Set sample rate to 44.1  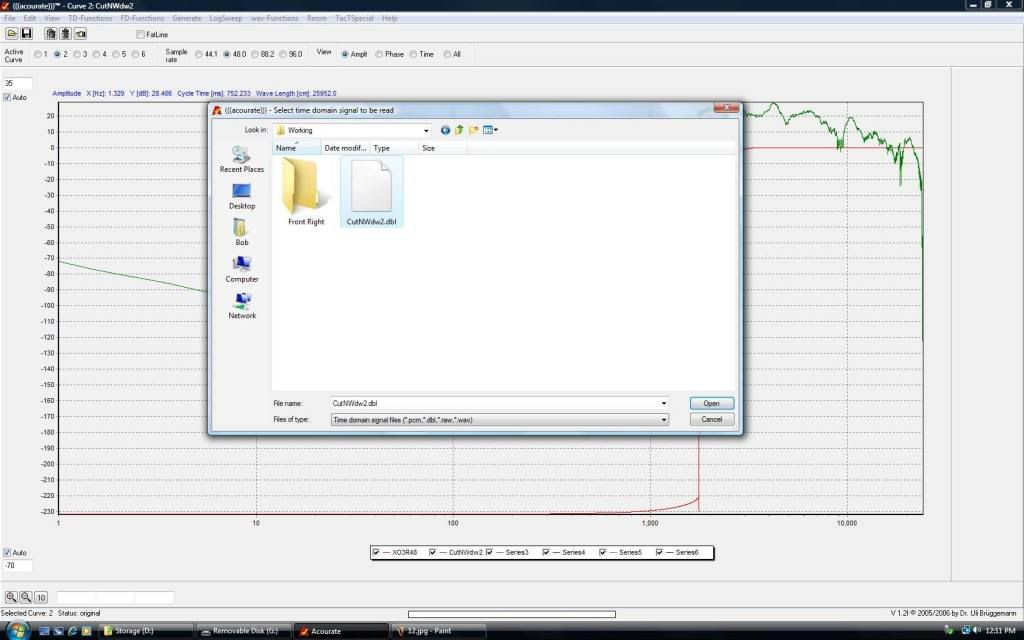pos(199,54)
